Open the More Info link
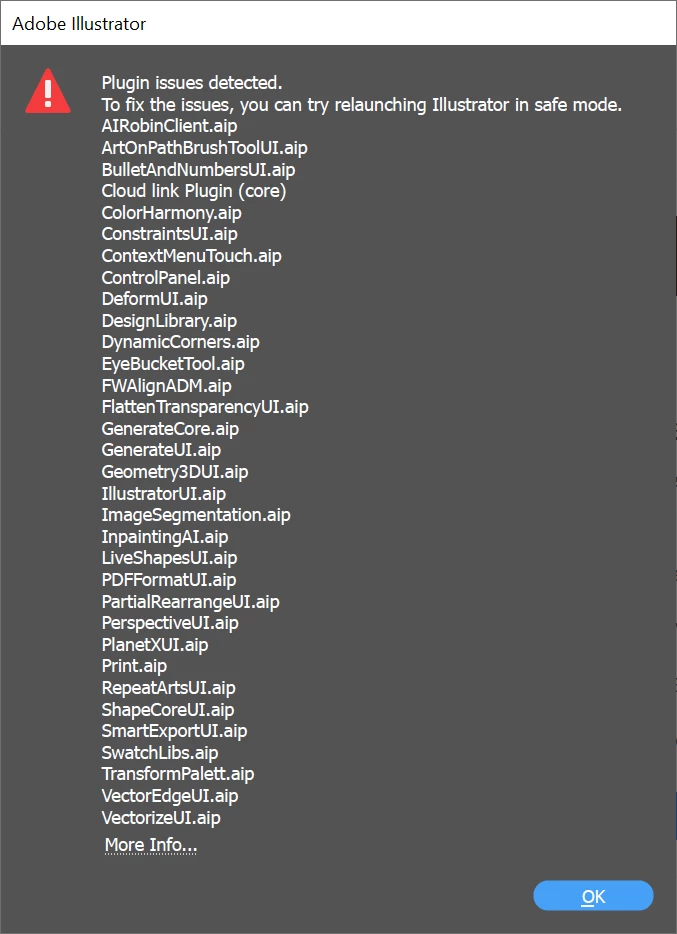This screenshot has height=934, width=677. (x=151, y=845)
